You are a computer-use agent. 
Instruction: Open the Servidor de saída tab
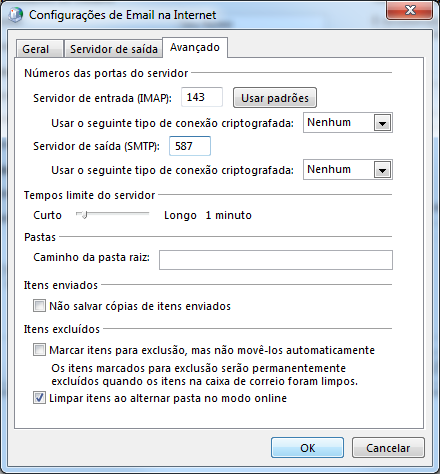tap(113, 49)
